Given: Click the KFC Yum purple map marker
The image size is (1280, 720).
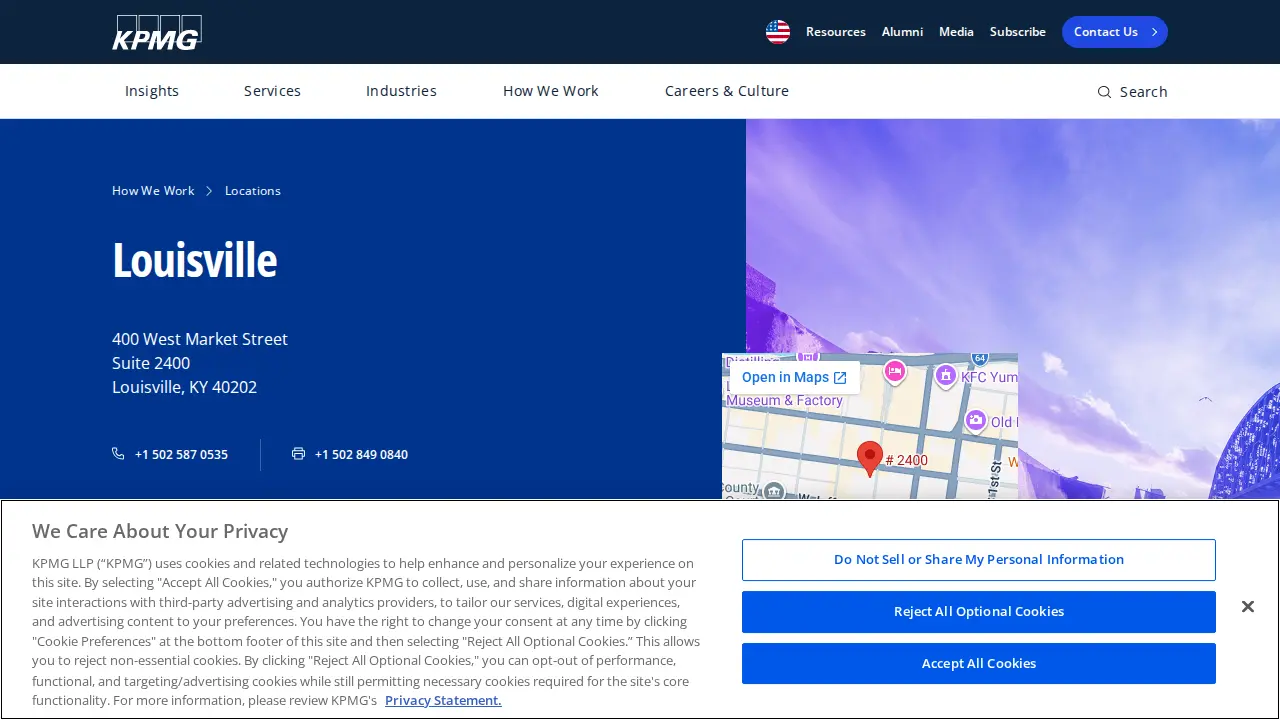Looking at the screenshot, I should click(x=946, y=376).
